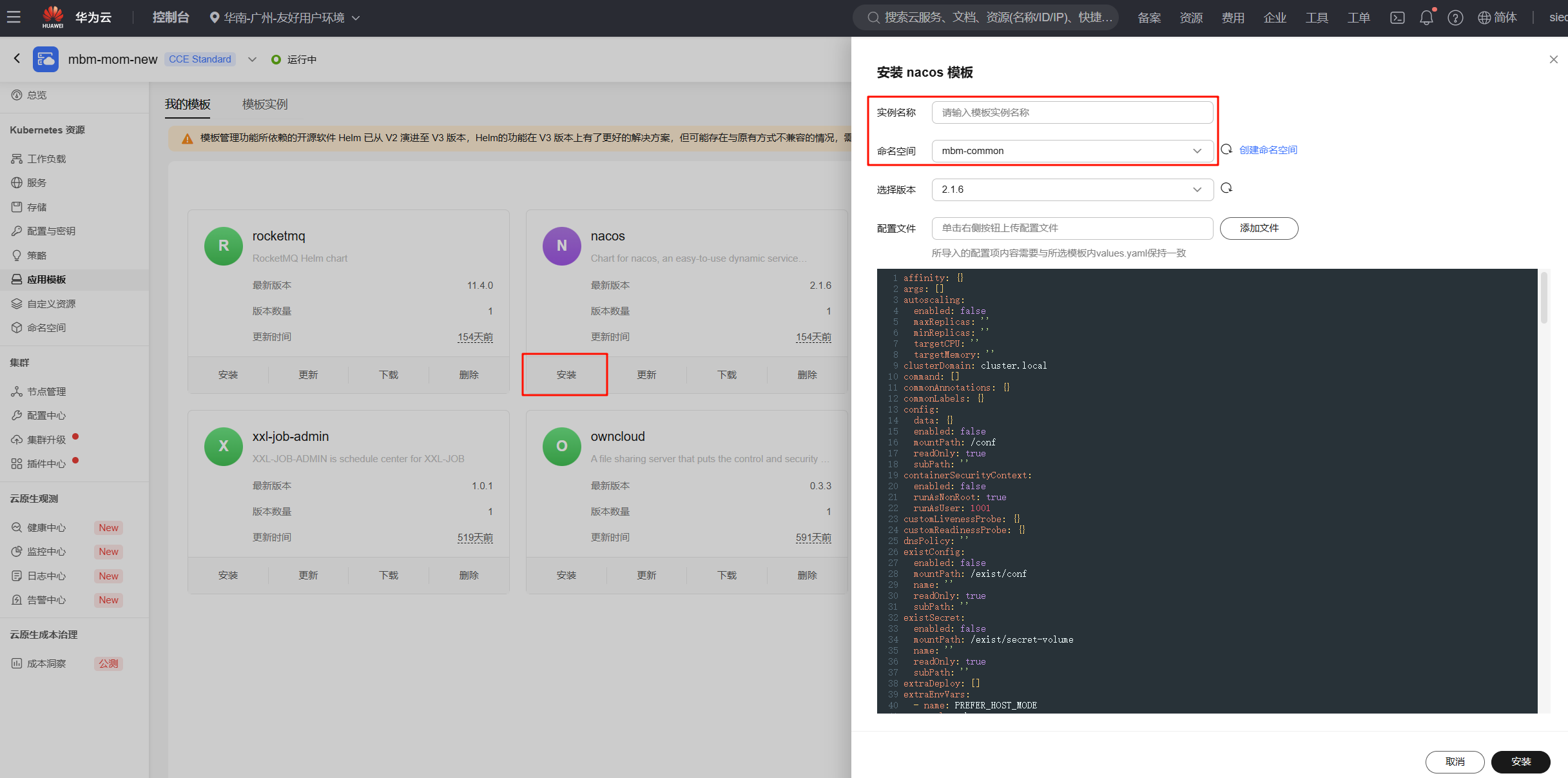Click the cluster icon beside mbm-mom-new
The image size is (1568, 778).
46,59
